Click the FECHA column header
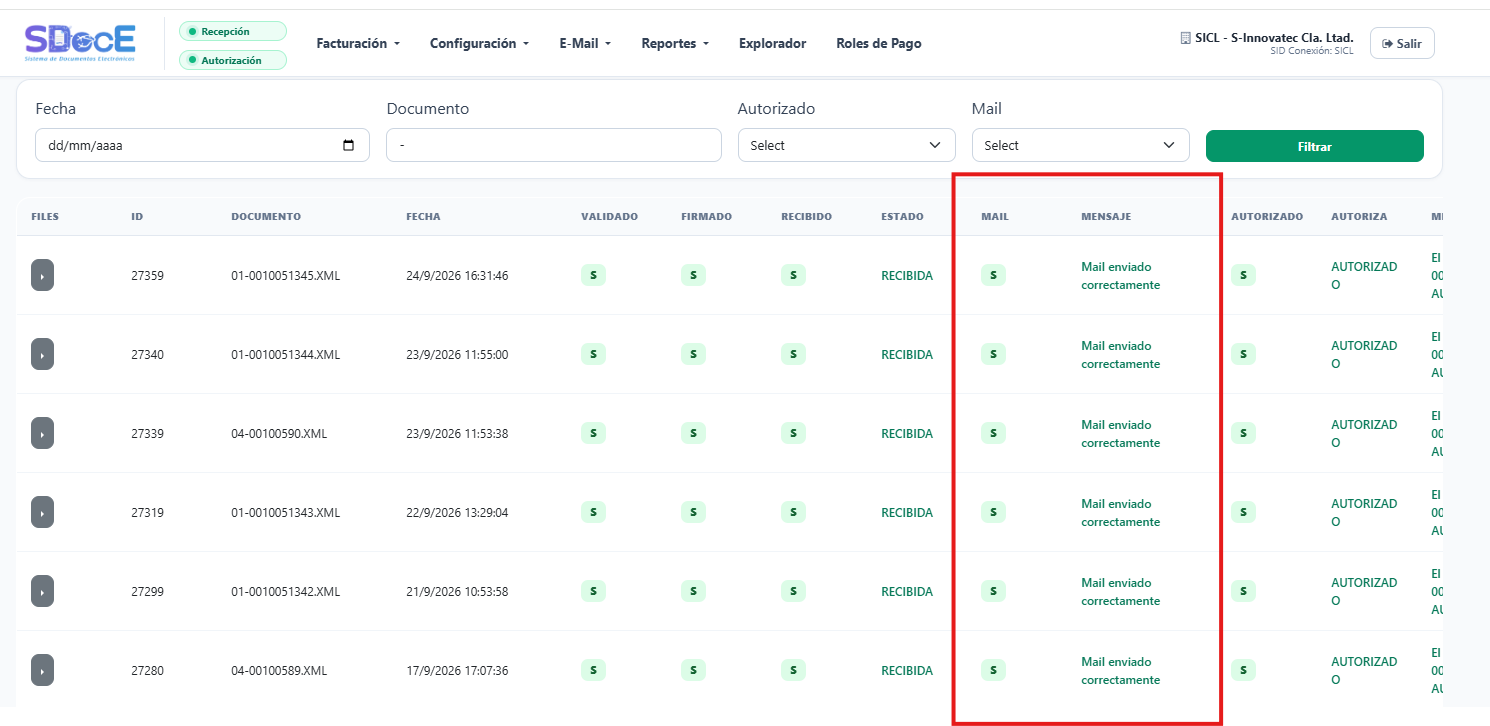The height and width of the screenshot is (726, 1490). (423, 216)
